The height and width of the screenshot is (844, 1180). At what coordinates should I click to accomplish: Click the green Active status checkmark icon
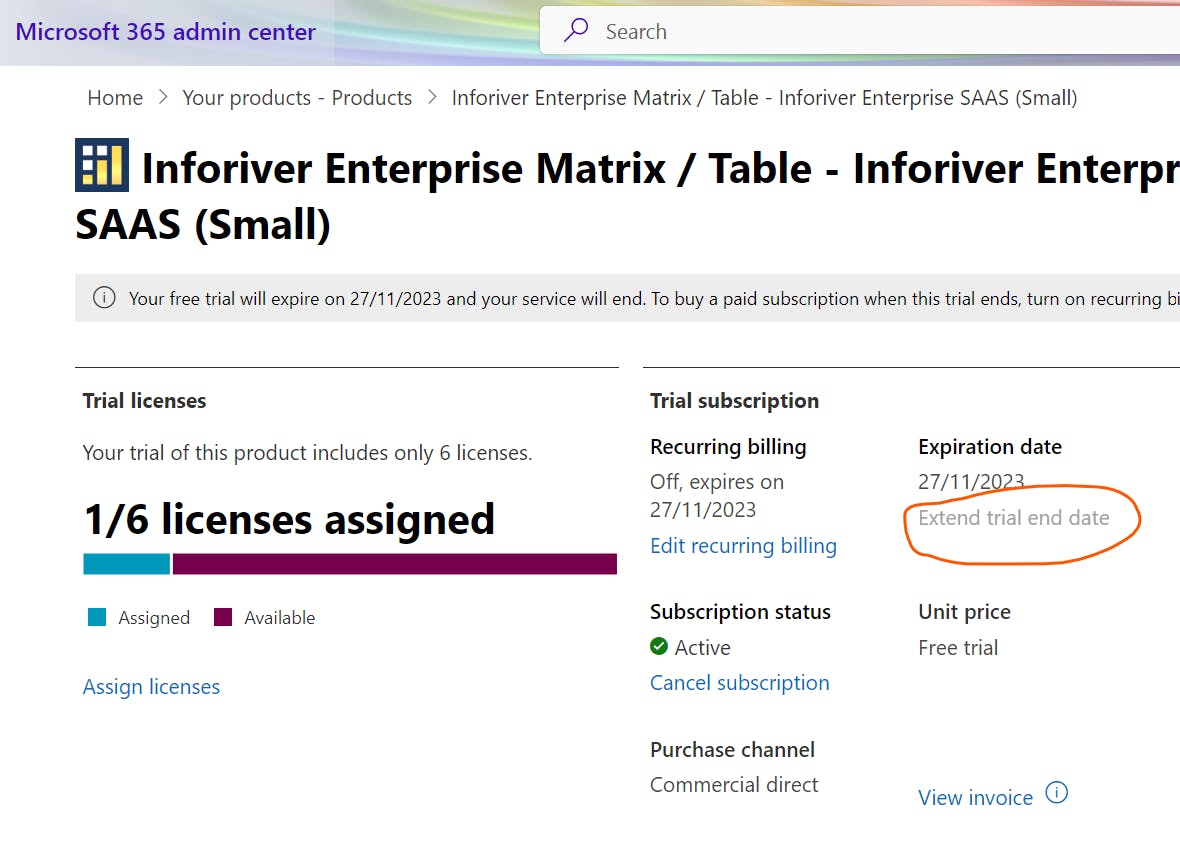tap(659, 647)
